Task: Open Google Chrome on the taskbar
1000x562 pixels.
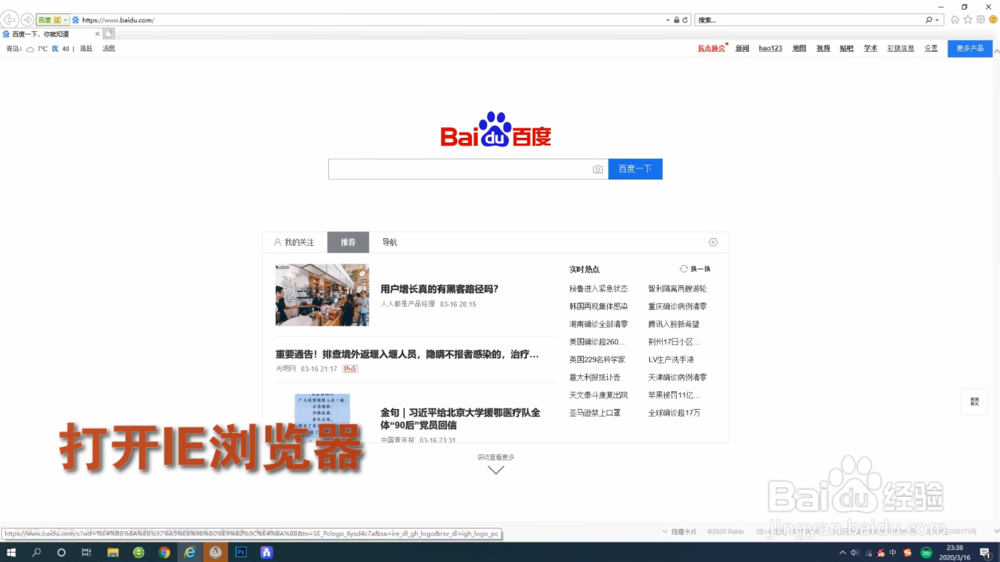Action: (x=165, y=552)
